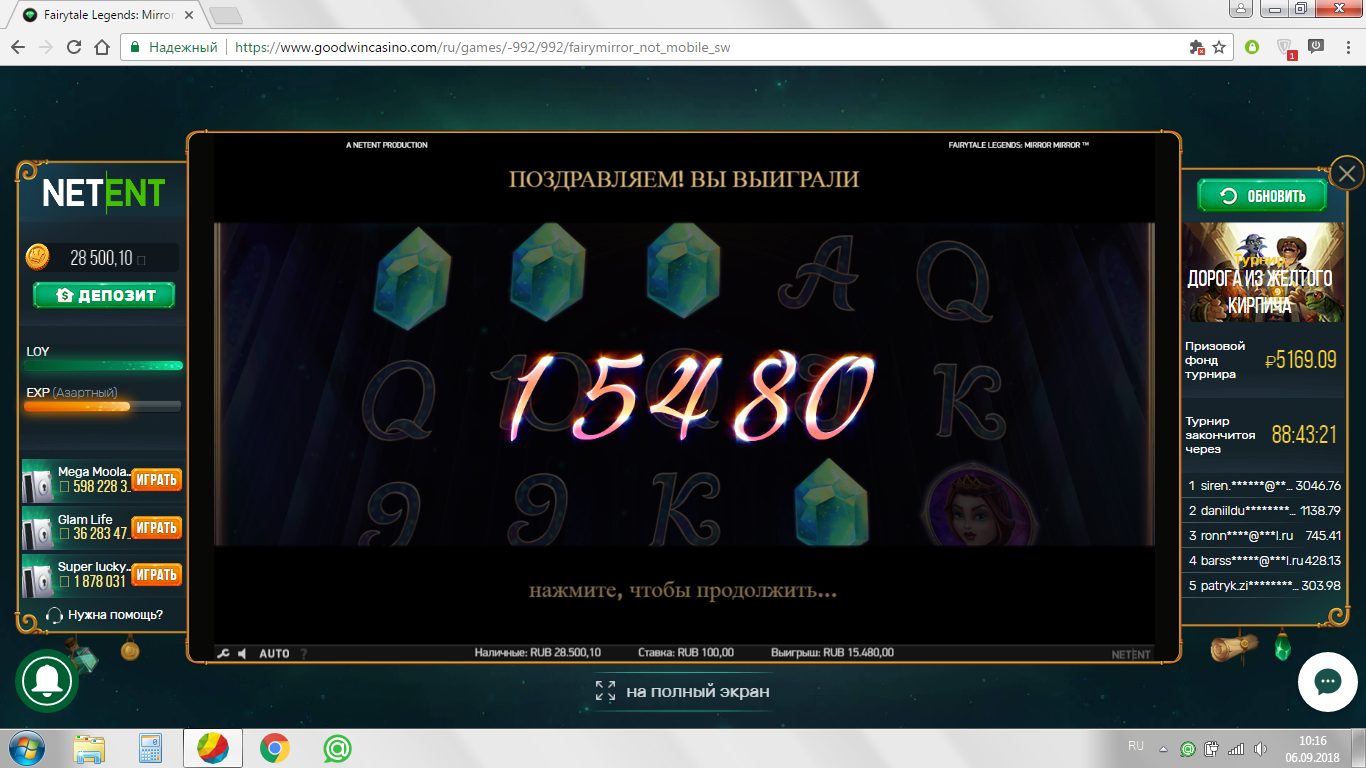Click the gold coin balance icon
Screen dimensions: 1366x768
(37, 258)
